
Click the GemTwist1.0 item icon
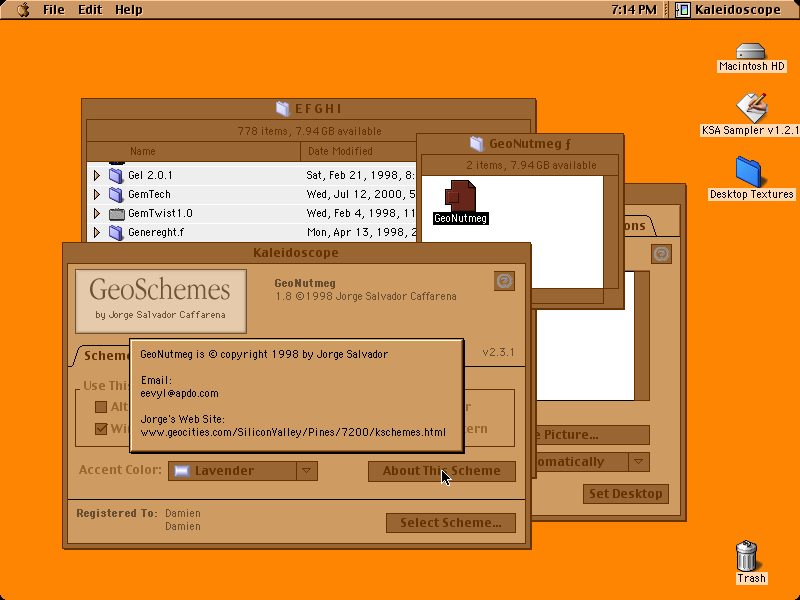[116, 214]
